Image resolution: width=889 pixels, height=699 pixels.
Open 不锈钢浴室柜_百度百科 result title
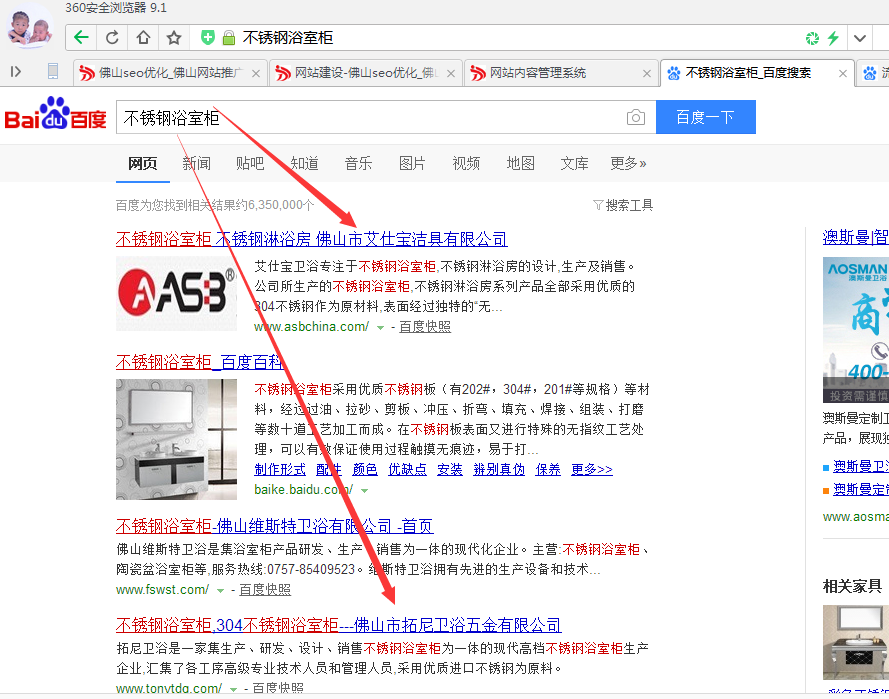tap(199, 362)
